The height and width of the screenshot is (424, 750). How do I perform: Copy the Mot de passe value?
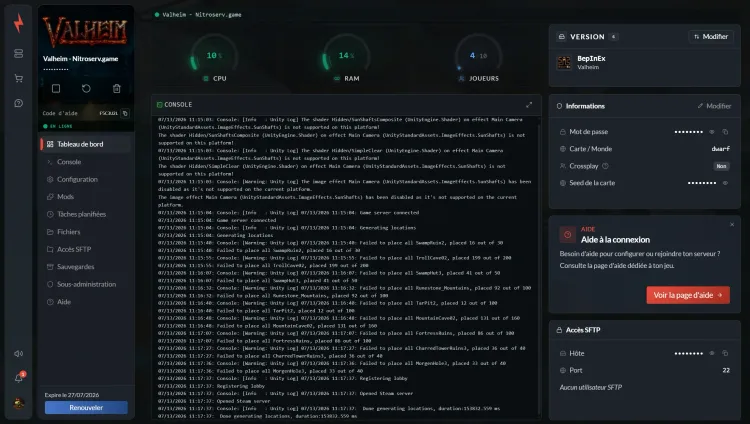(x=725, y=132)
